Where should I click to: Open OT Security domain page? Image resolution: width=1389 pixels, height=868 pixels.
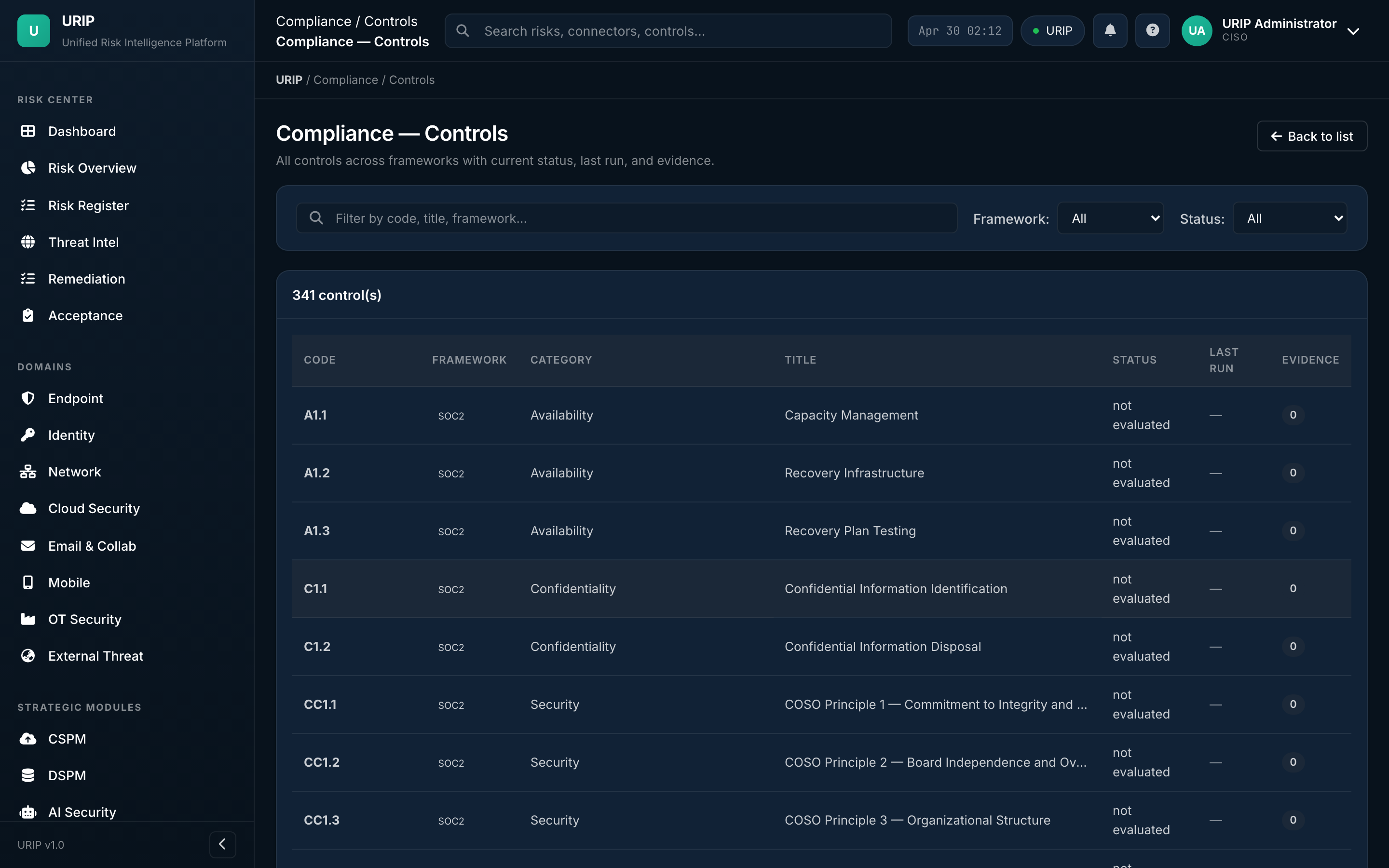(85, 619)
